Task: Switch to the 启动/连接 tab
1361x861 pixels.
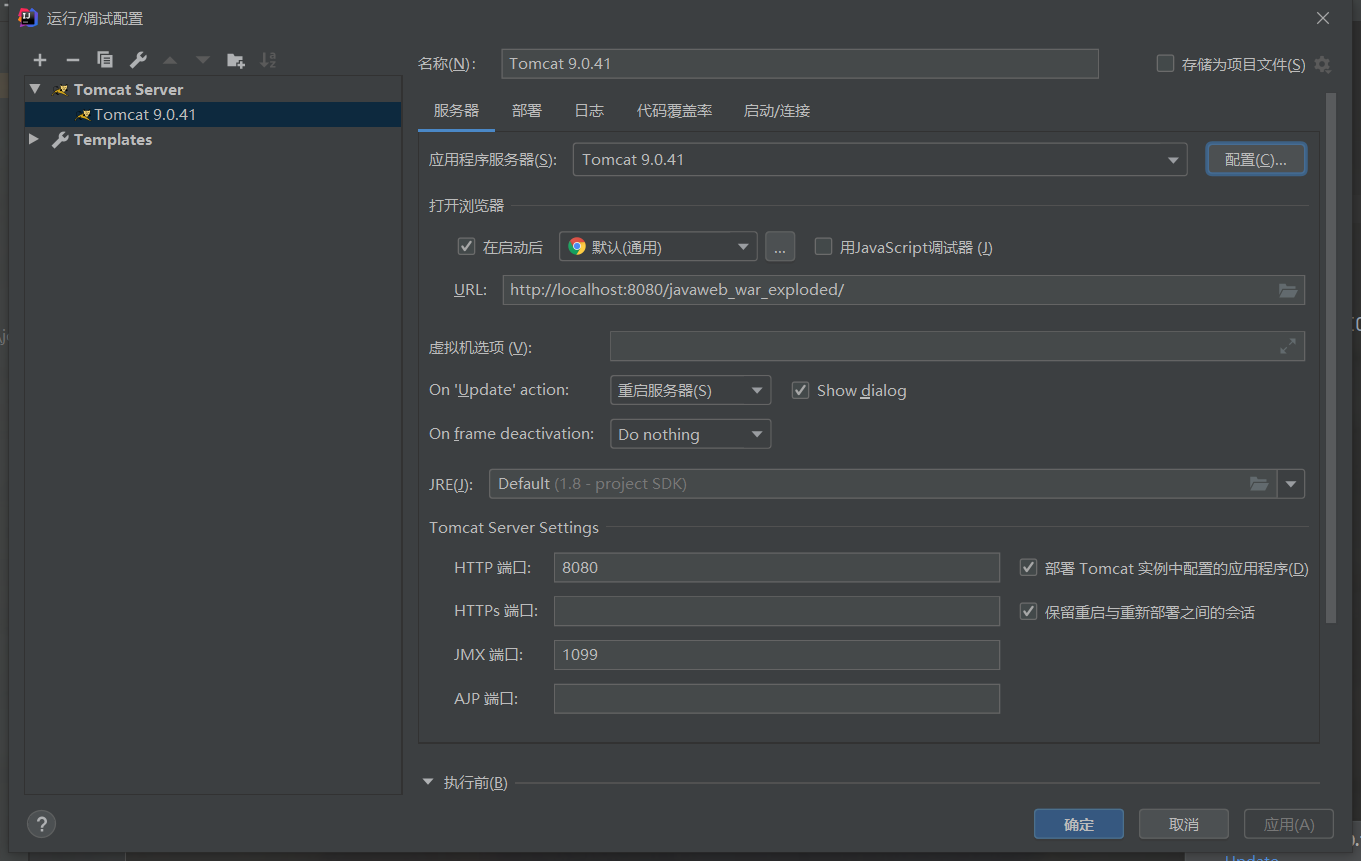Action: click(777, 111)
